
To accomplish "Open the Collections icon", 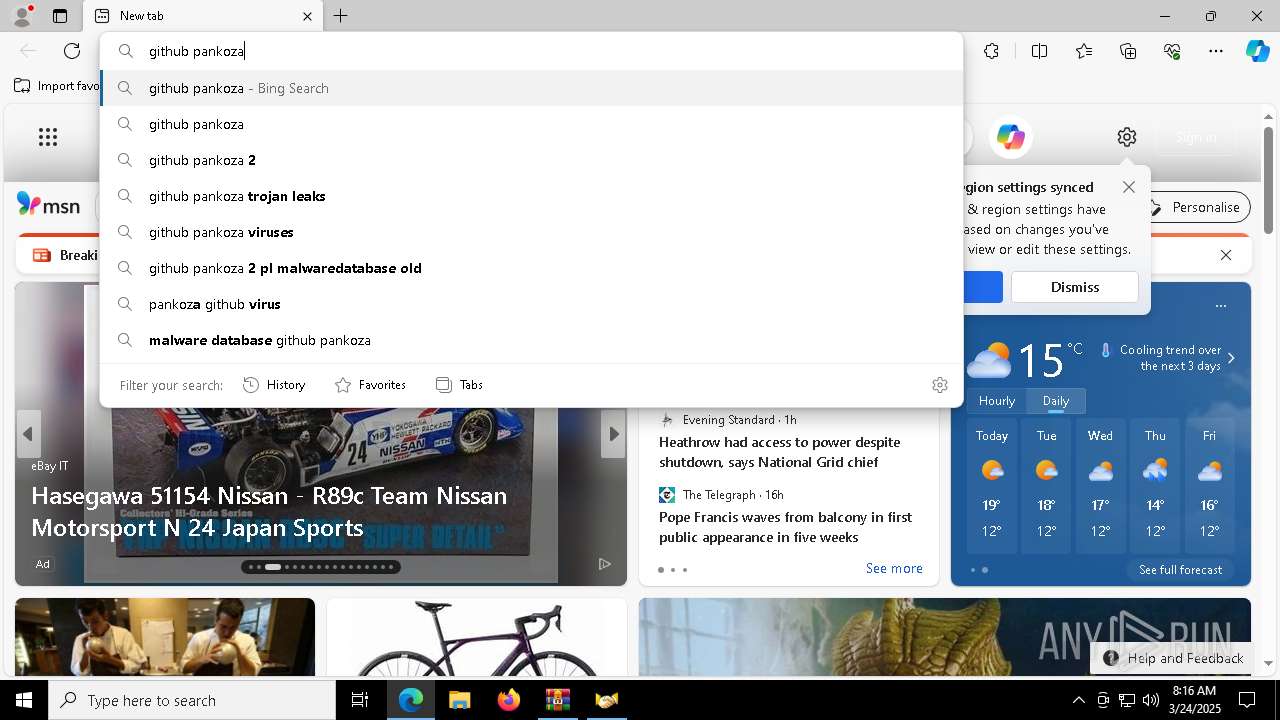I will coord(1128,51).
